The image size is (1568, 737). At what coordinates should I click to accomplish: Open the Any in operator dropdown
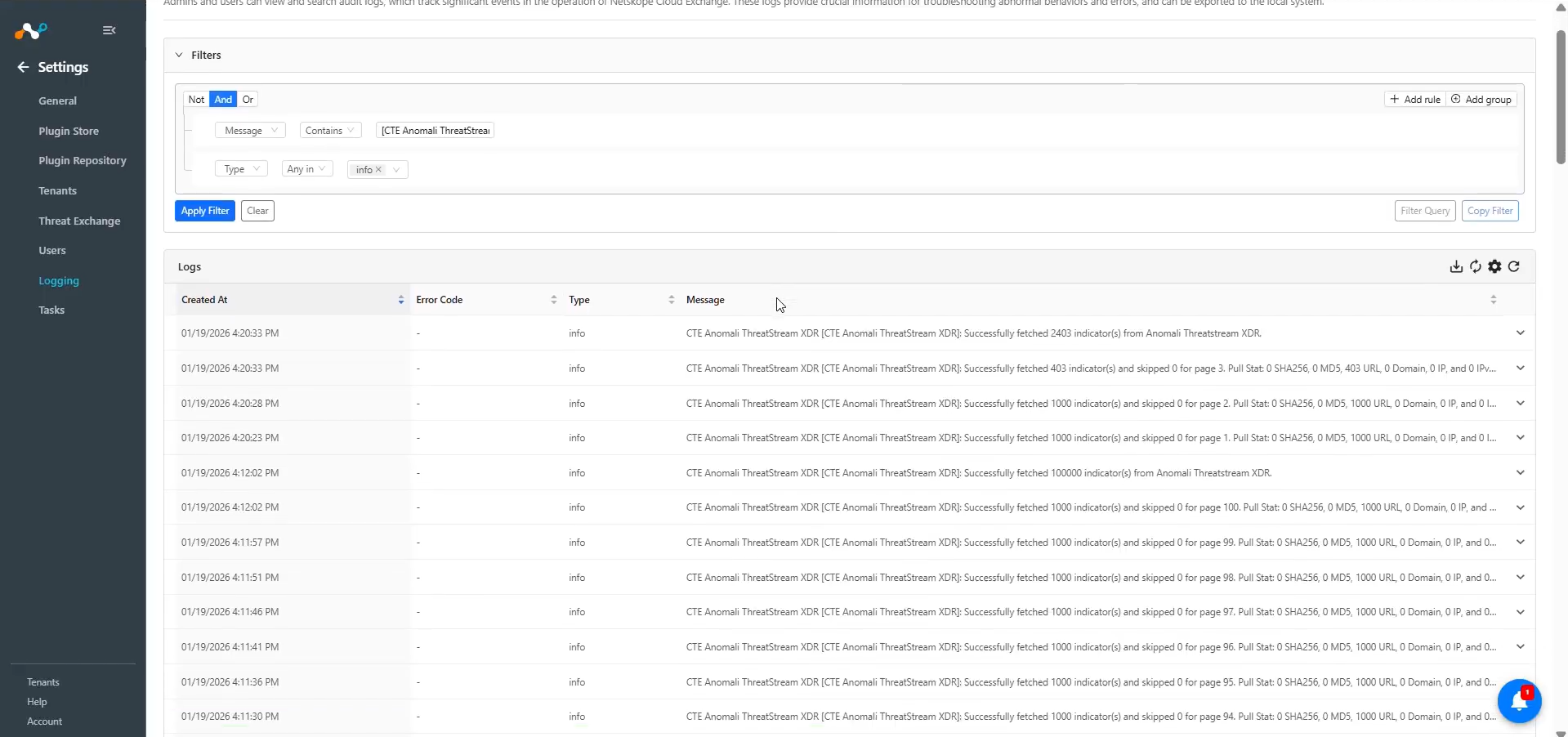coord(306,169)
